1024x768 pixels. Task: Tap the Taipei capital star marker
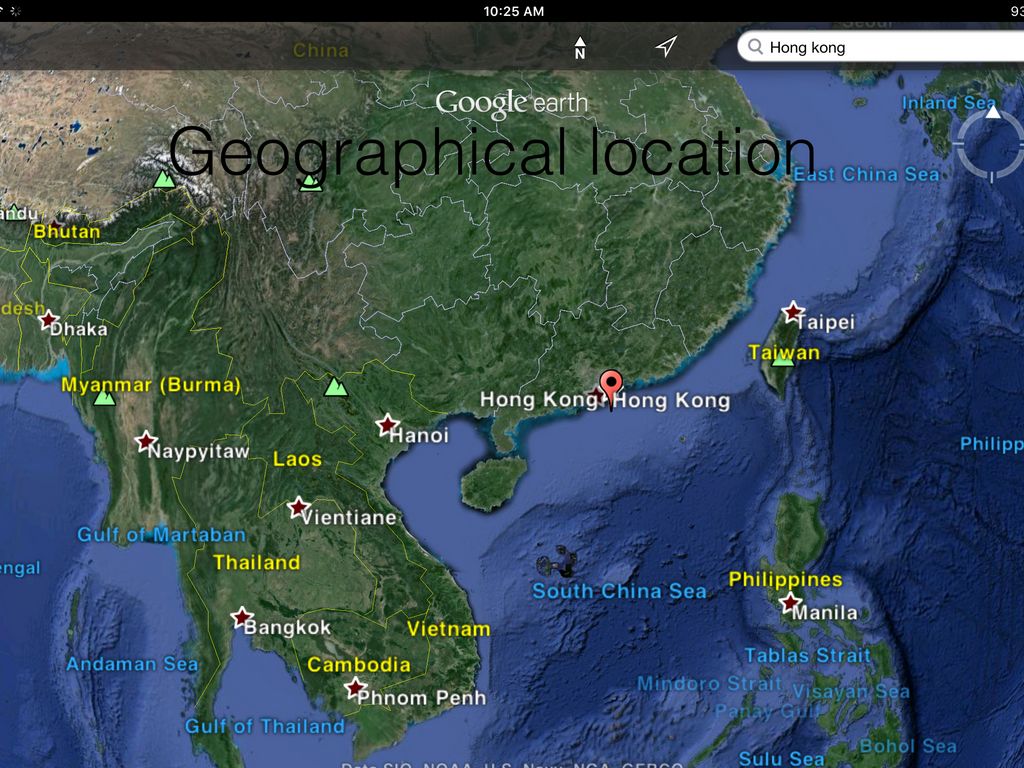pyautogui.click(x=793, y=312)
